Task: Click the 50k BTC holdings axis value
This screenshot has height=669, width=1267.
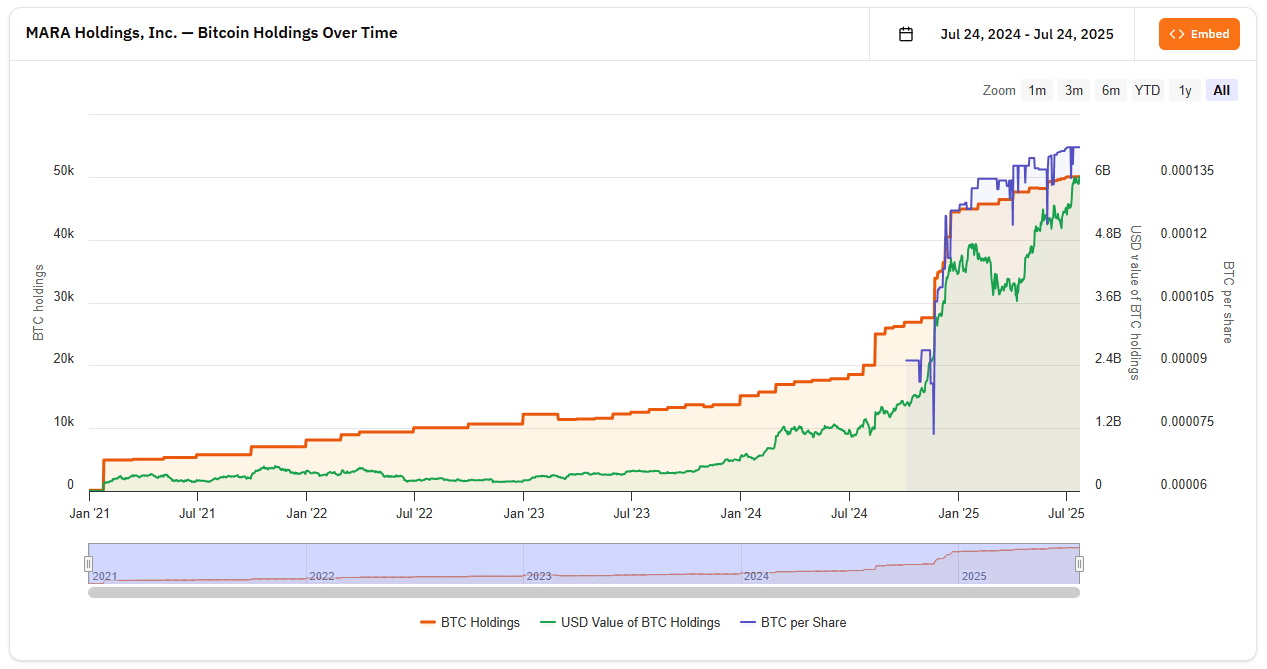Action: point(63,171)
